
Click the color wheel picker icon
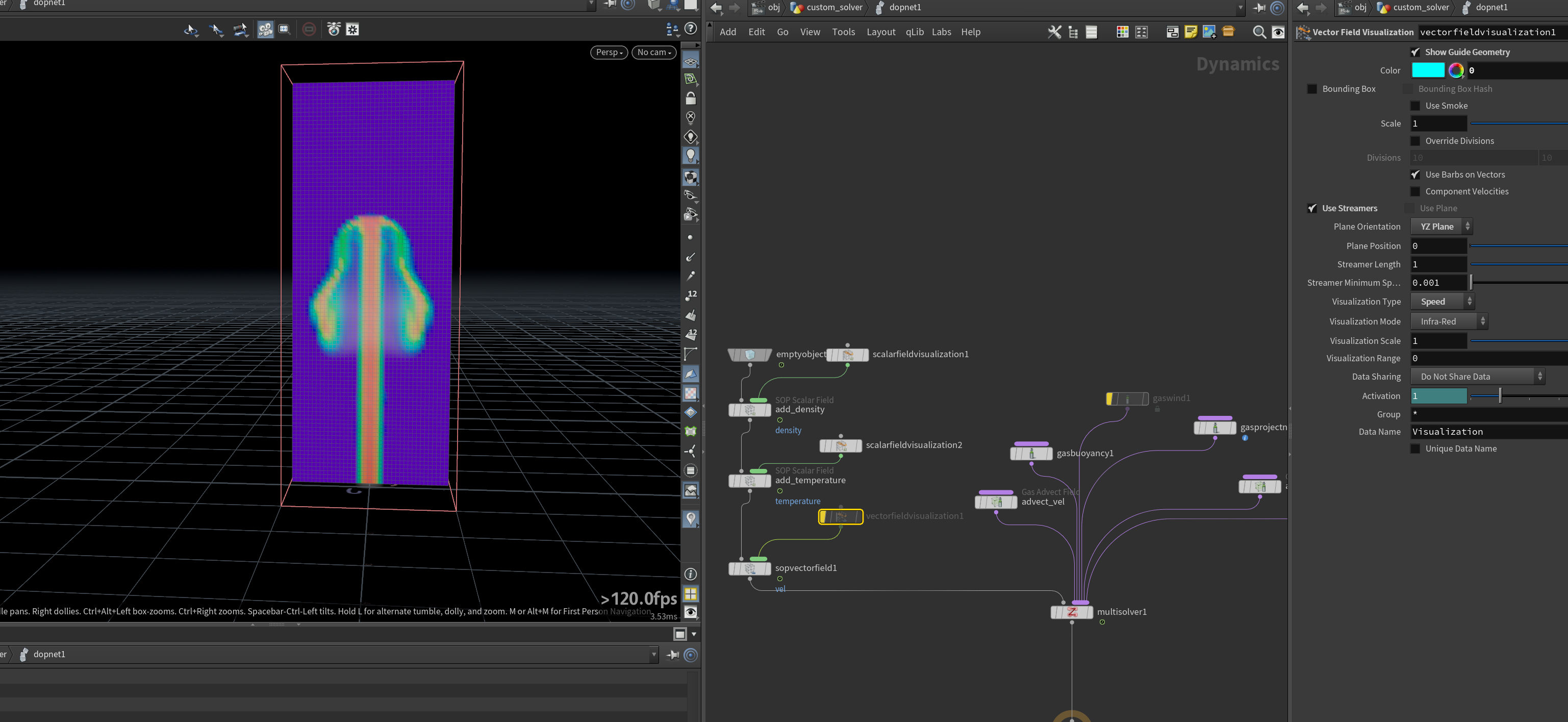tap(1456, 70)
